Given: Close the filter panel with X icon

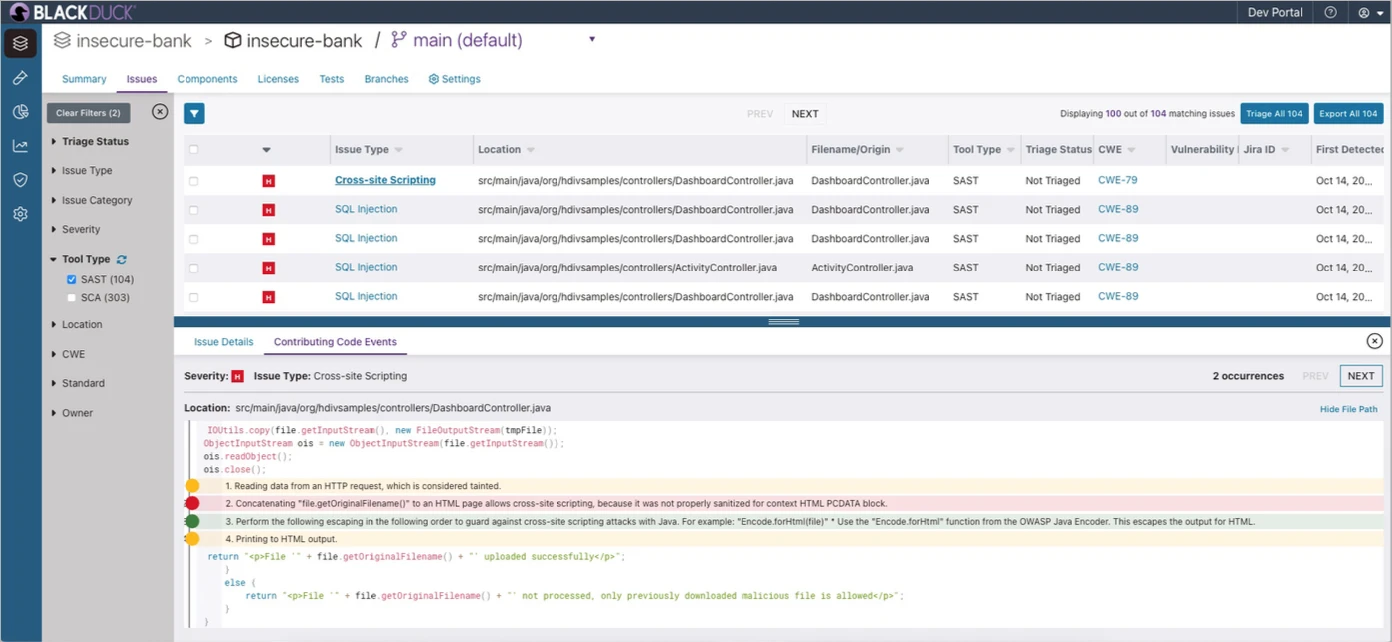Looking at the screenshot, I should pos(160,112).
